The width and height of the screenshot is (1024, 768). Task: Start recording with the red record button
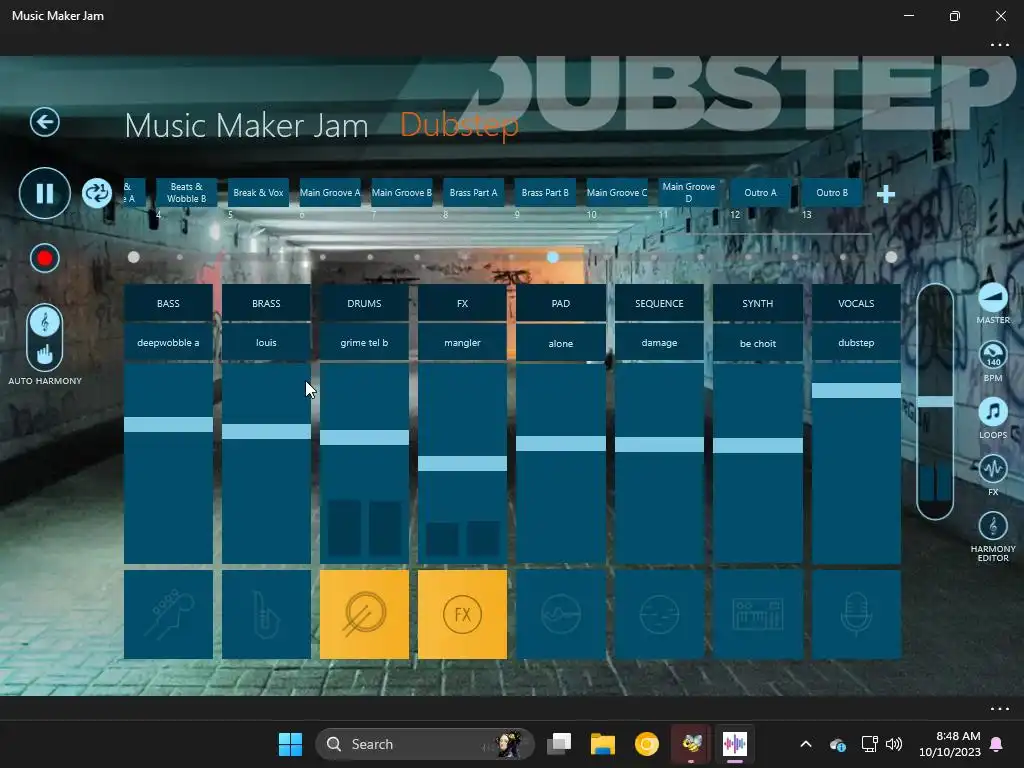tap(44, 259)
